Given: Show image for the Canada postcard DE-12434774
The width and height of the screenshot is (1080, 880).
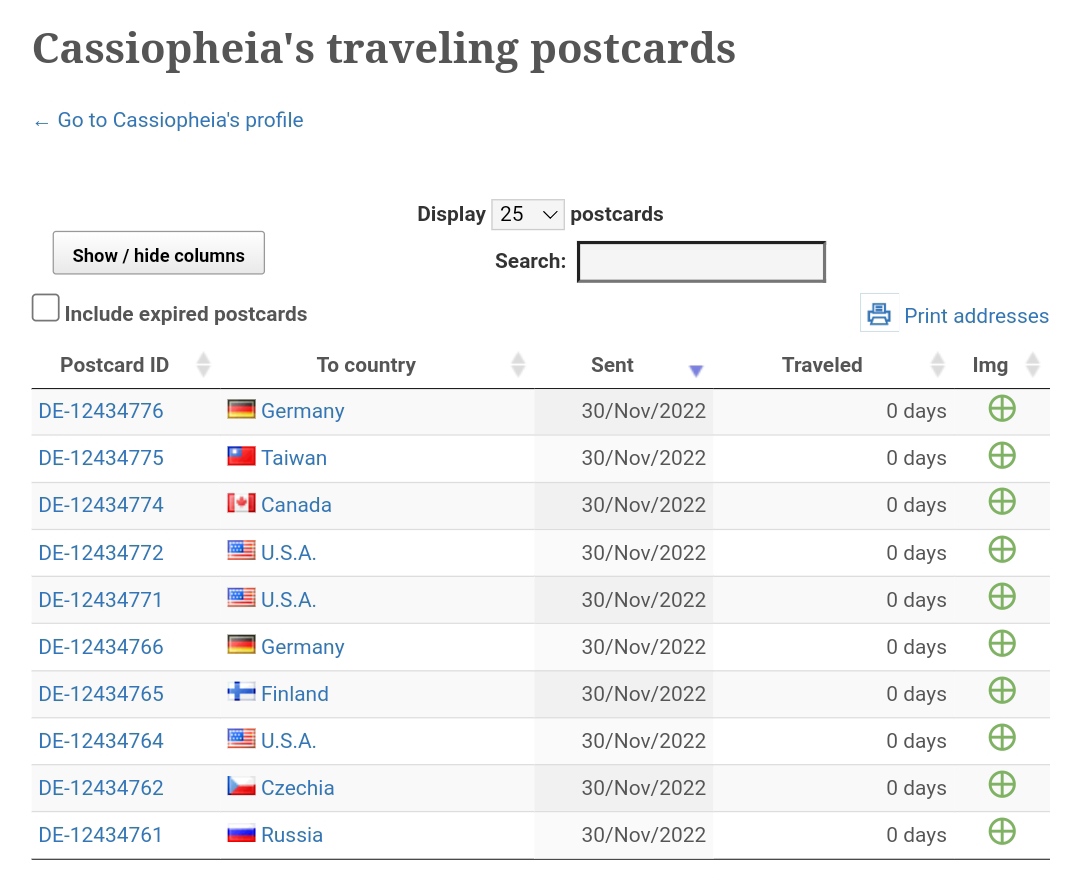Looking at the screenshot, I should coord(1001,502).
